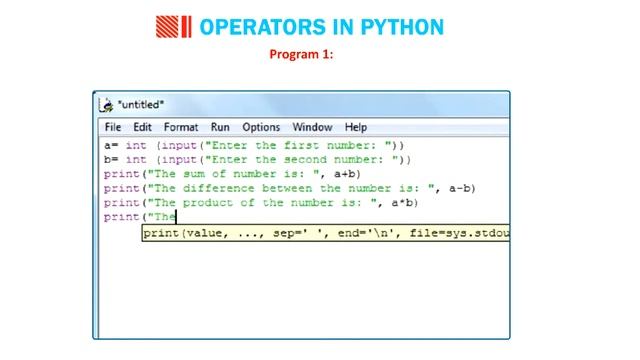
Task: Click the print(value, ..., sep=' ' calltip
Action: click(326, 233)
